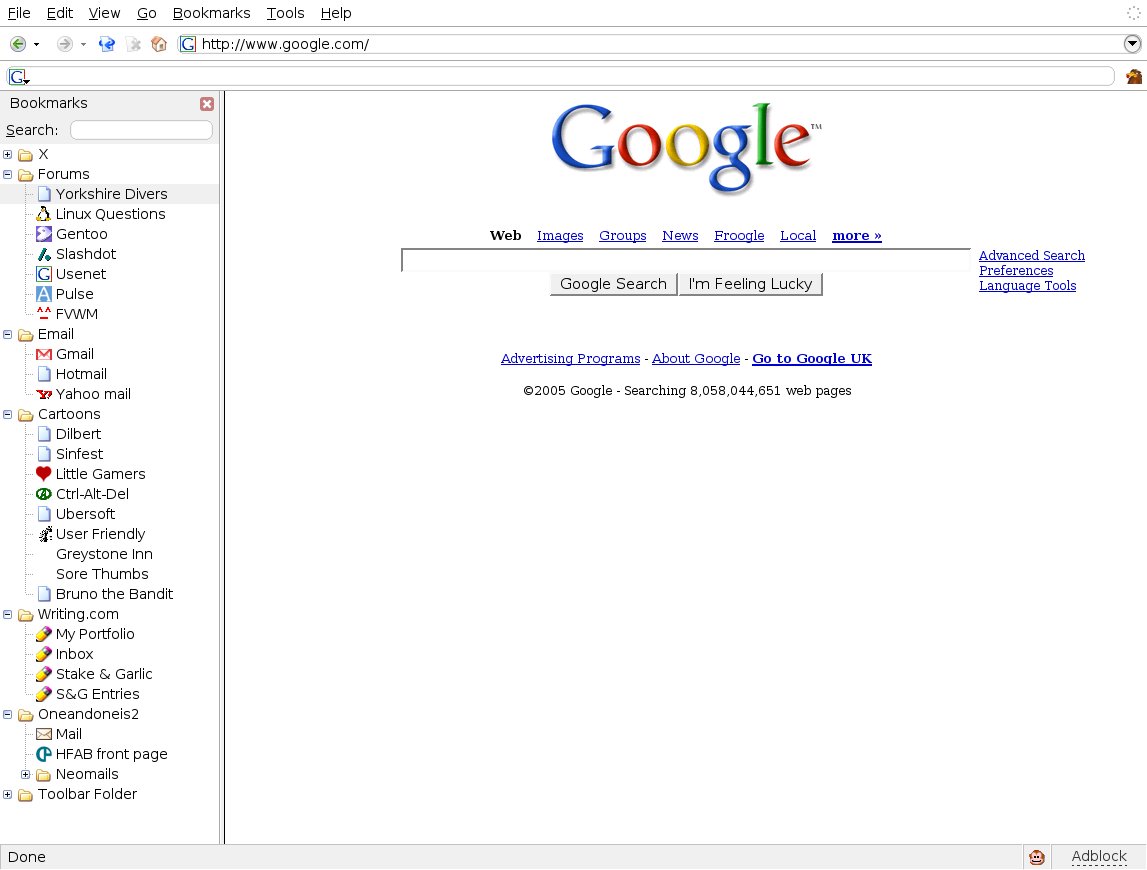Expand the Toolbar Folder
Viewport: 1147px width, 870px height.
click(7, 794)
